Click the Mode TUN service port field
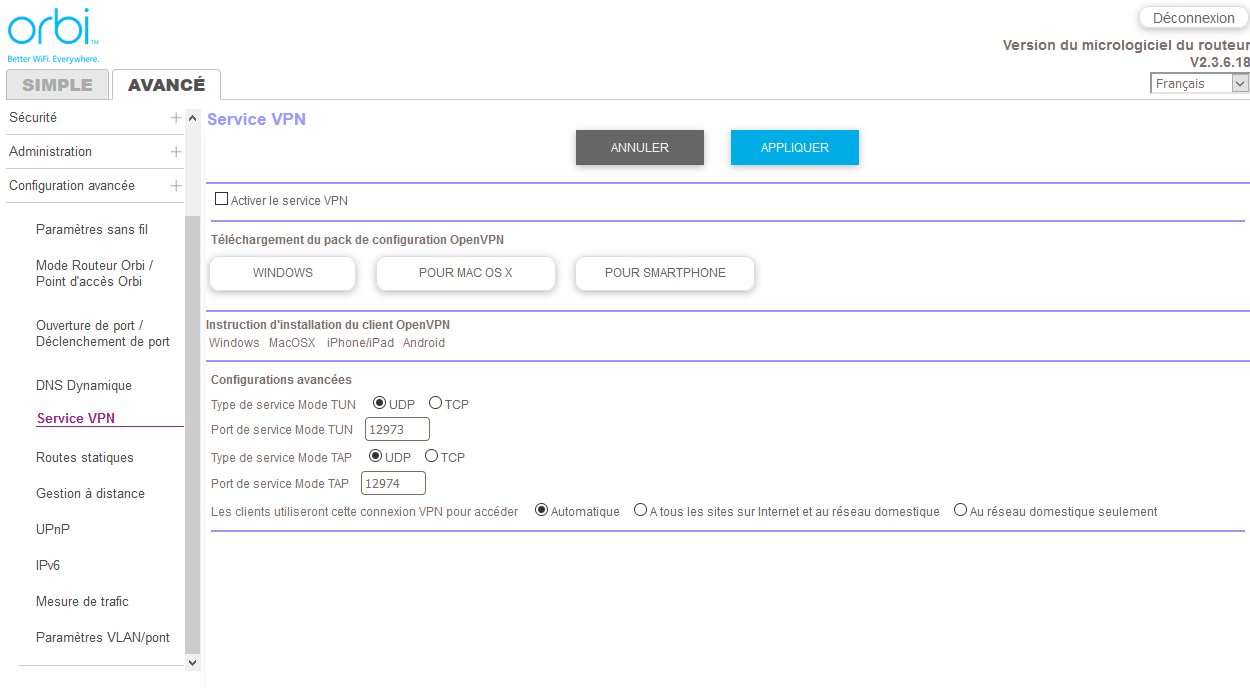This screenshot has width=1250, height=688. 397,430
